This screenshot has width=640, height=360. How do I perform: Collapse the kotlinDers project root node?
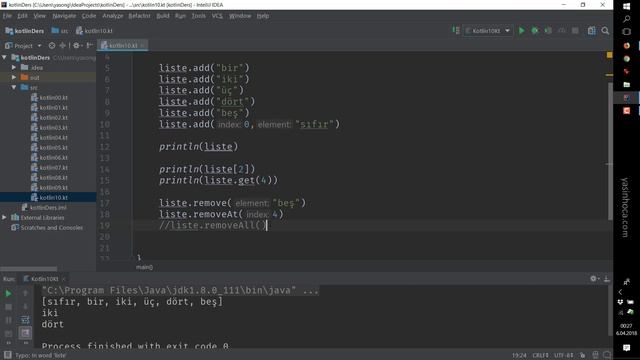4,58
